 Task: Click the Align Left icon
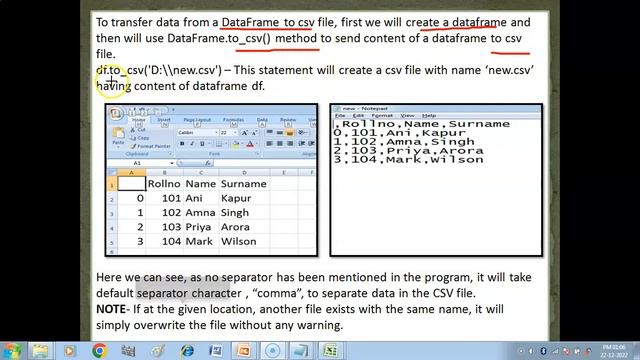[x=269, y=144]
